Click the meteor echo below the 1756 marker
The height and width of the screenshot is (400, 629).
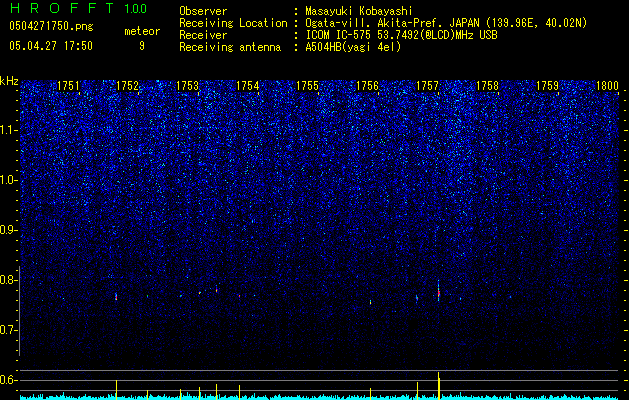click(x=370, y=302)
